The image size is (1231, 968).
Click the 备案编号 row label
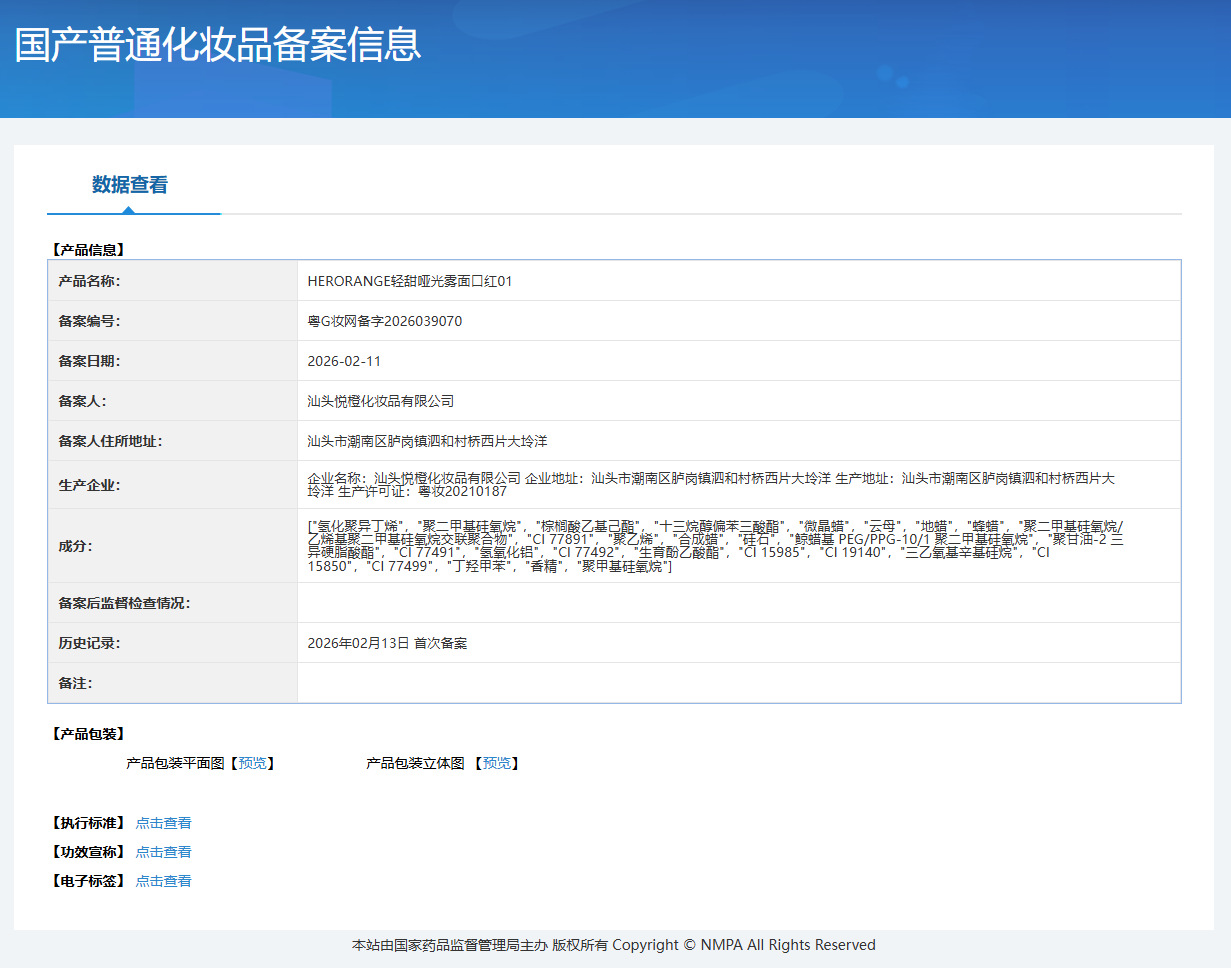89,321
